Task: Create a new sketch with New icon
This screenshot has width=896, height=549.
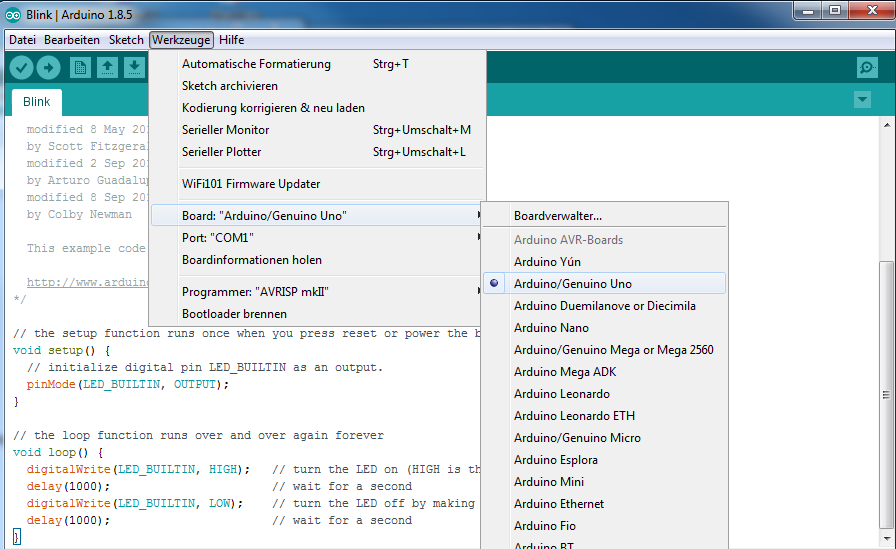Action: [80, 67]
